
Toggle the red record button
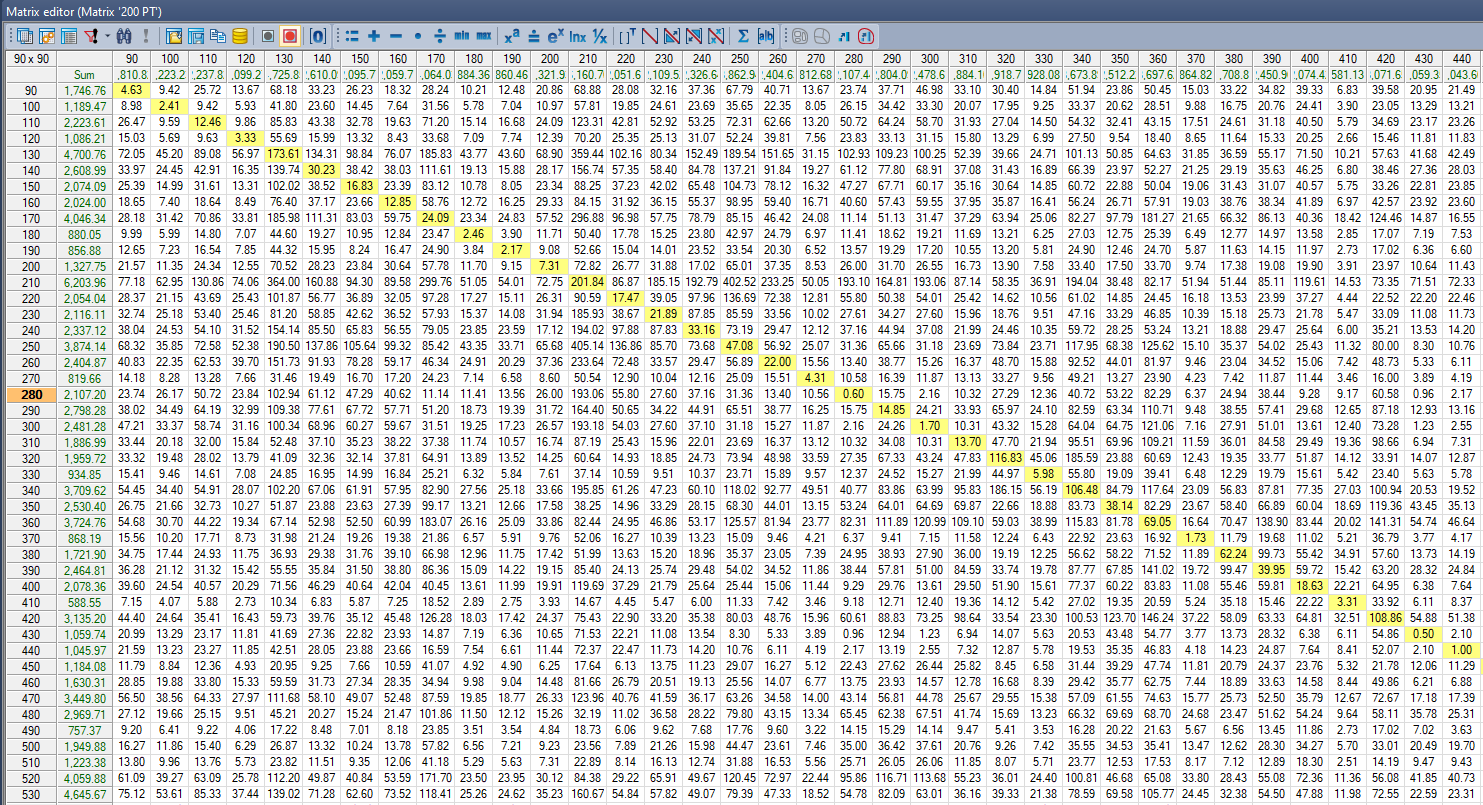pyautogui.click(x=290, y=36)
